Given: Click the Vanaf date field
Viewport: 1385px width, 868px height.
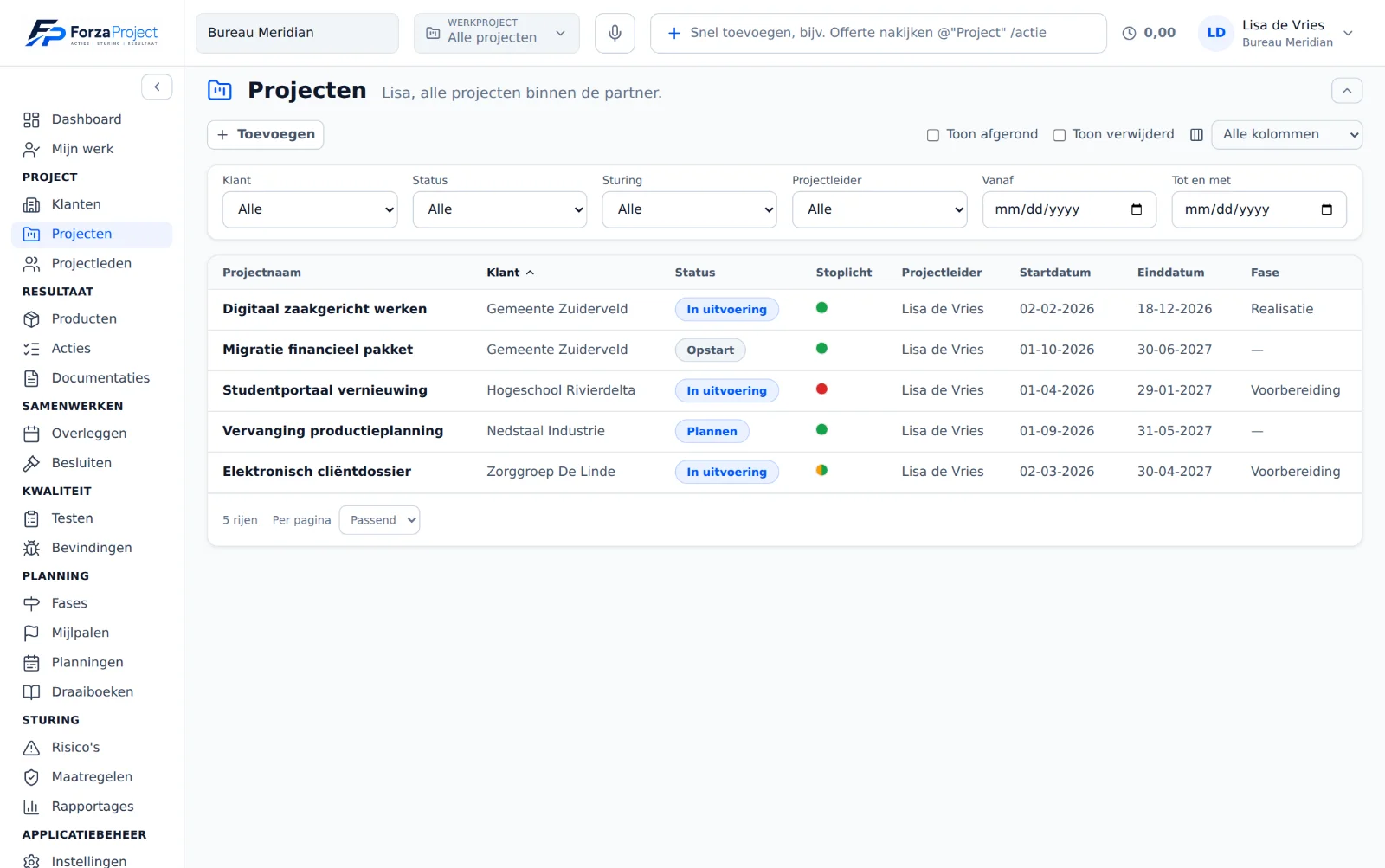Looking at the screenshot, I should click(1069, 209).
